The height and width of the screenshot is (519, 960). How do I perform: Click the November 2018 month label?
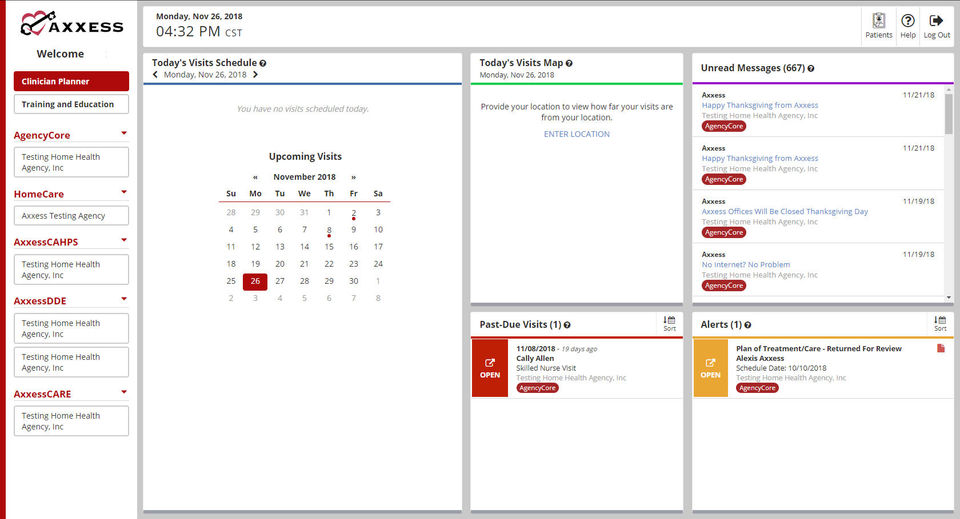click(x=304, y=177)
